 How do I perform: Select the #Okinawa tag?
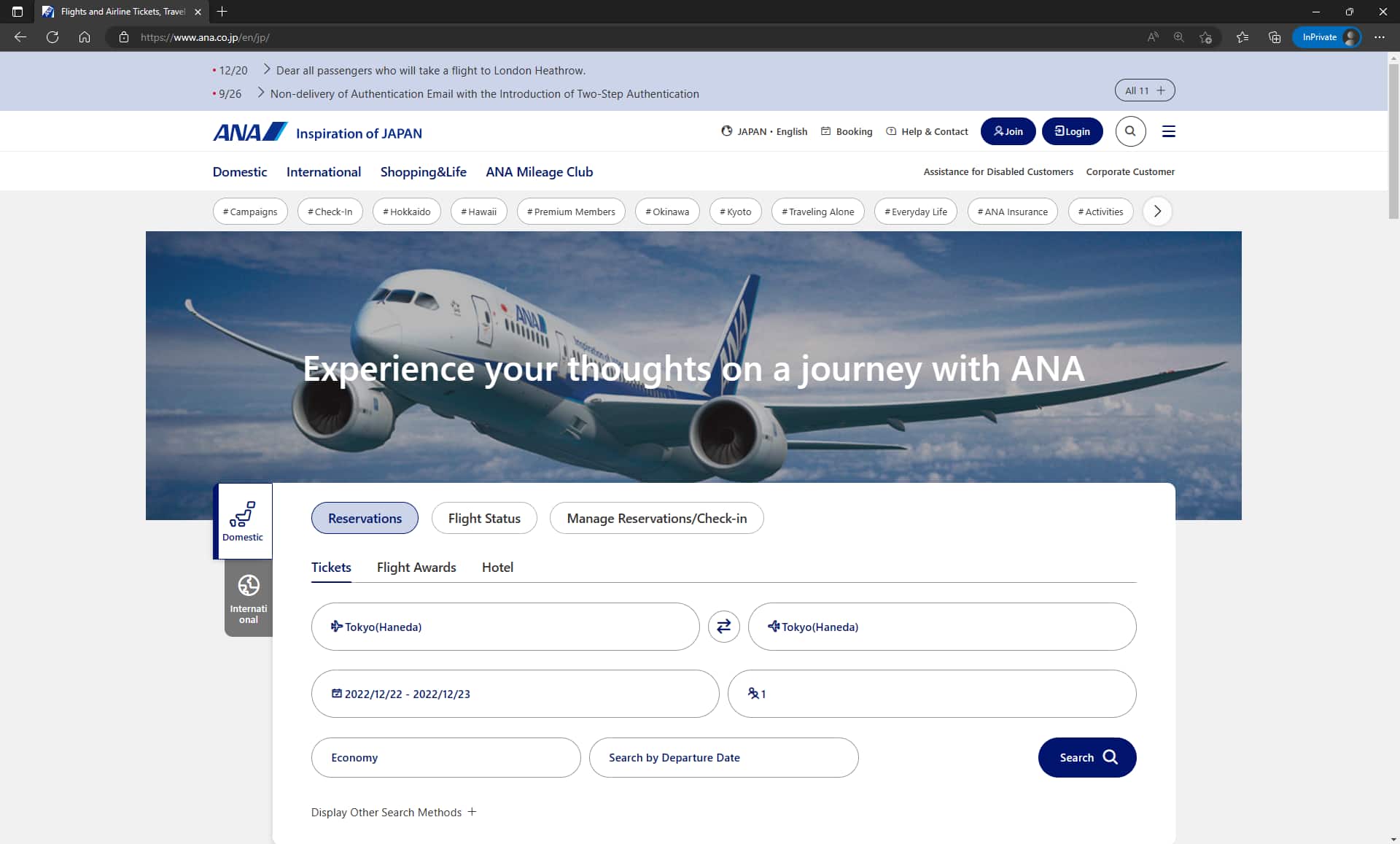click(x=667, y=212)
